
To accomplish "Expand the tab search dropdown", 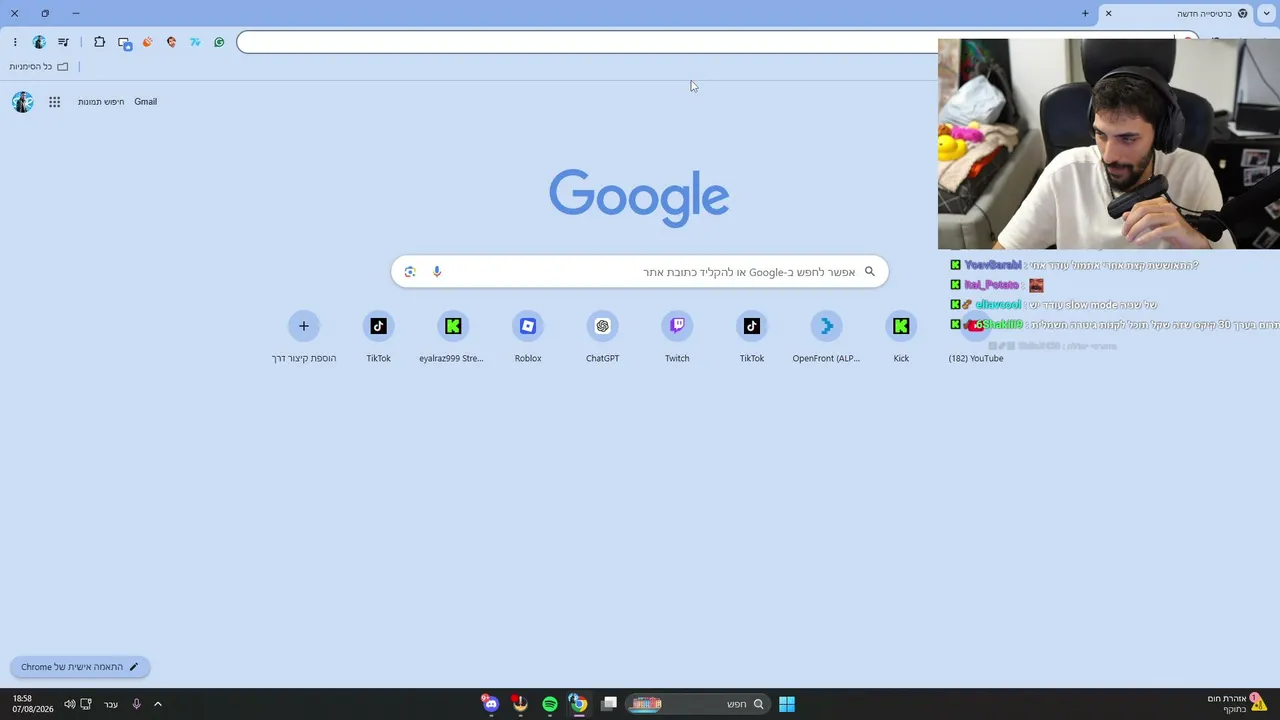I will point(1268,14).
